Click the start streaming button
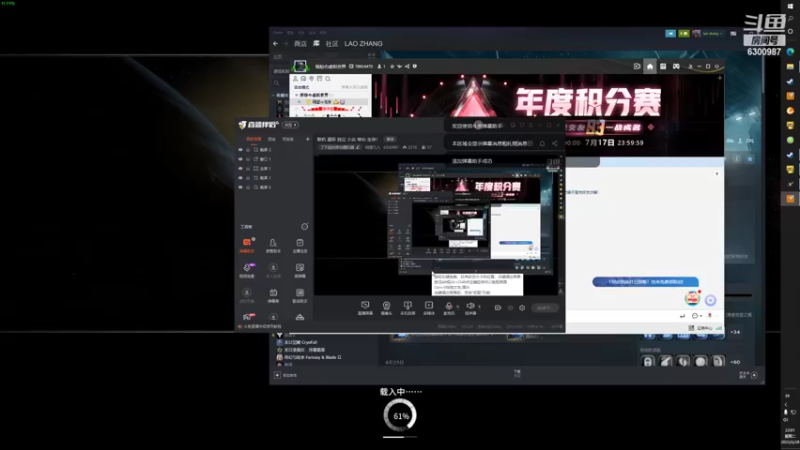 click(544, 308)
